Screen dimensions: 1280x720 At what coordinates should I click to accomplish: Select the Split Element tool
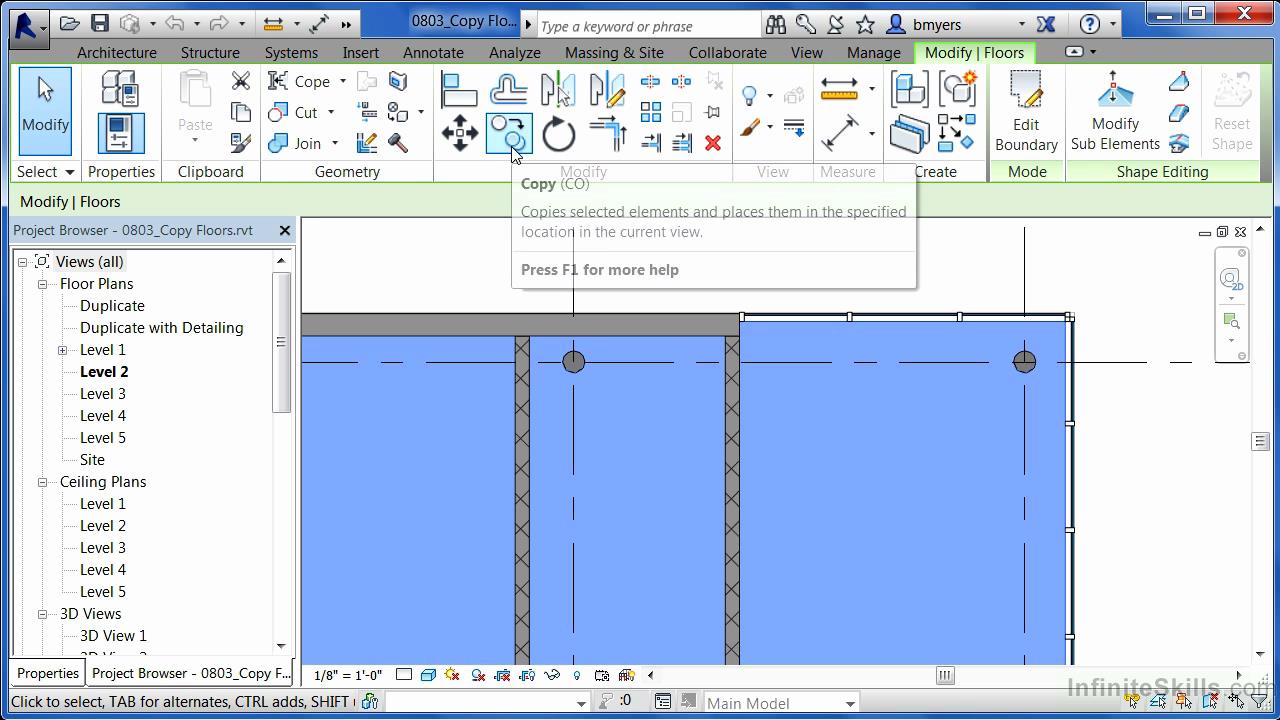(x=650, y=82)
